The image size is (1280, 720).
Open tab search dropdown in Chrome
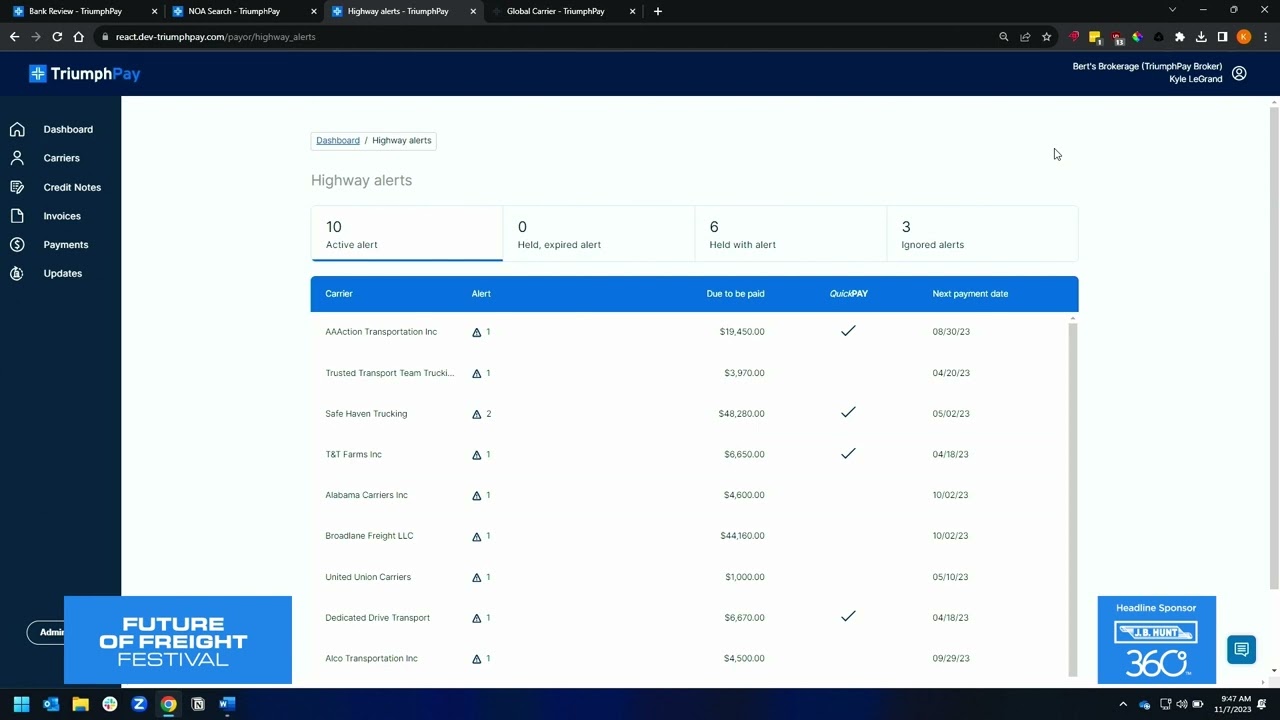[1172, 10]
